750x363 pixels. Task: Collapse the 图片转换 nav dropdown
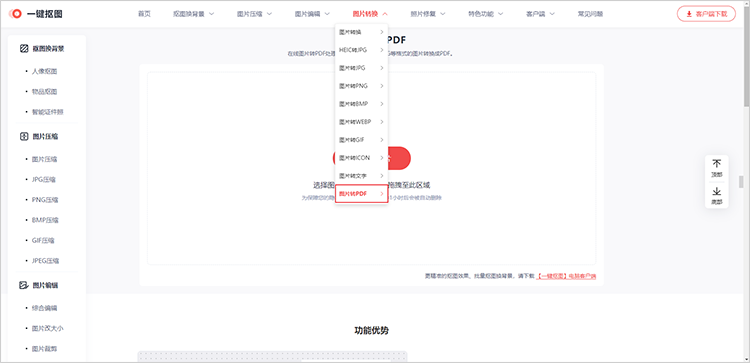pyautogui.click(x=370, y=14)
